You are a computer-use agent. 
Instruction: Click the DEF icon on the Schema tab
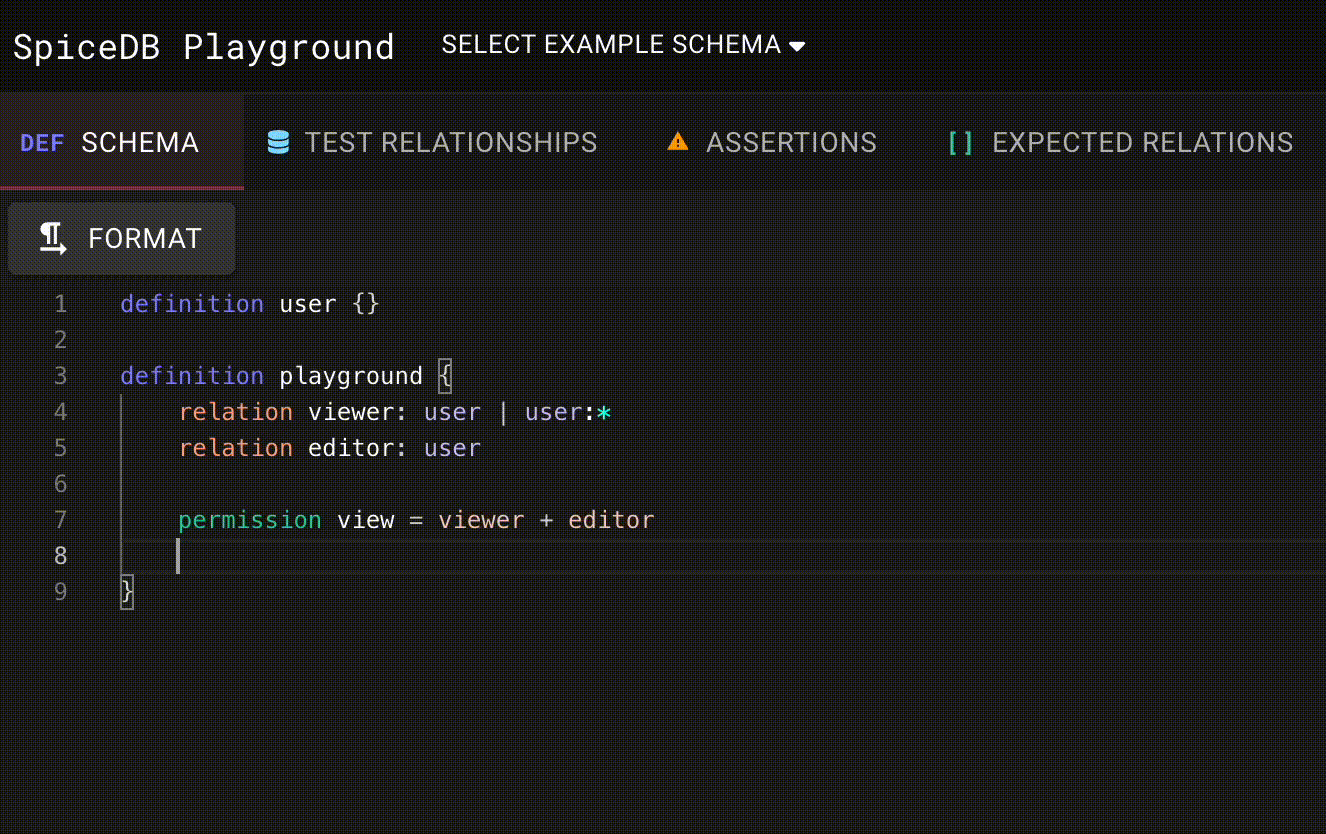(x=42, y=142)
